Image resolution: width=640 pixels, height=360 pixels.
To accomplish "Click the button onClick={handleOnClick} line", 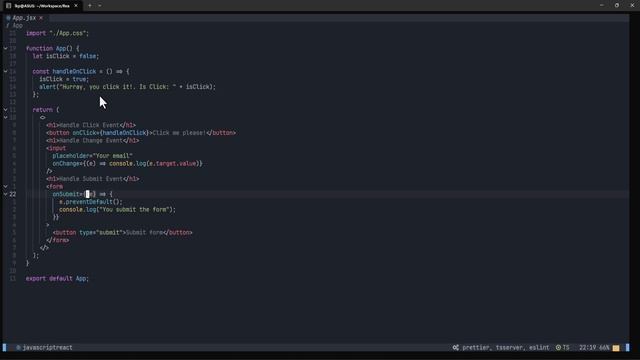I will tap(141, 133).
